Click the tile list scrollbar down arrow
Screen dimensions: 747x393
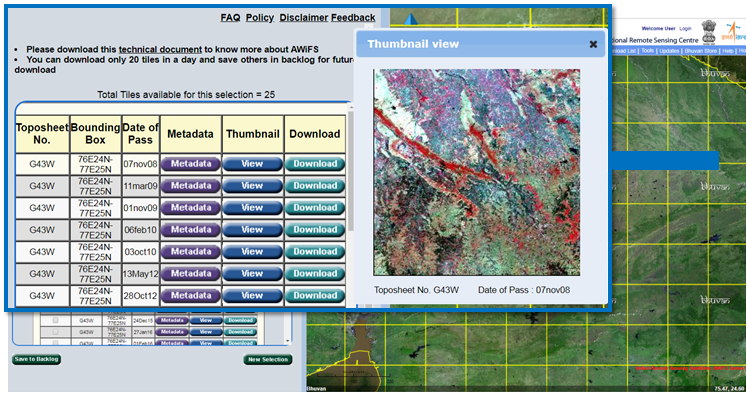pyautogui.click(x=287, y=341)
